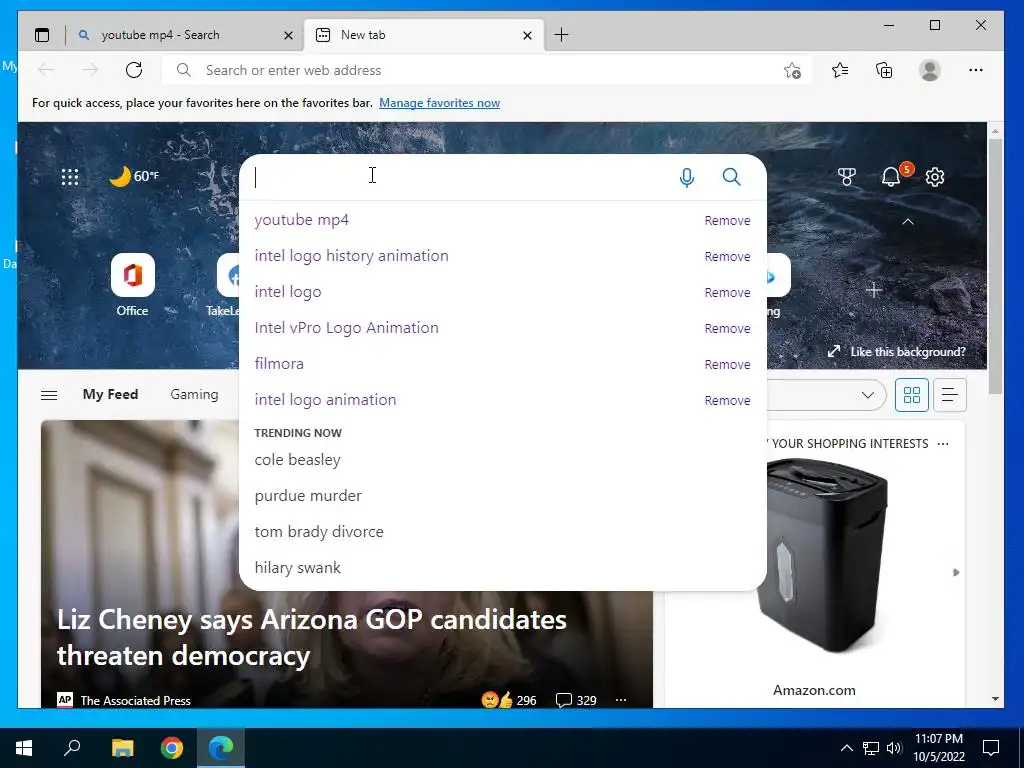Select filmora search suggestion
This screenshot has width=1024, height=768.
point(280,364)
